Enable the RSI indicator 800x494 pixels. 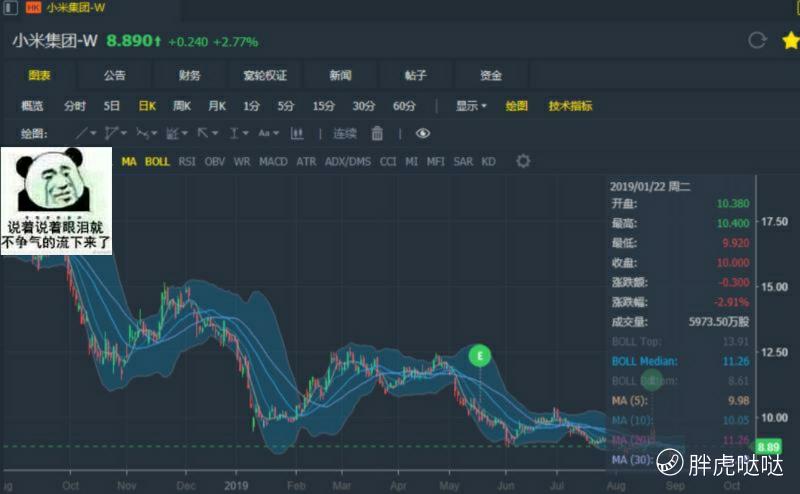click(187, 162)
